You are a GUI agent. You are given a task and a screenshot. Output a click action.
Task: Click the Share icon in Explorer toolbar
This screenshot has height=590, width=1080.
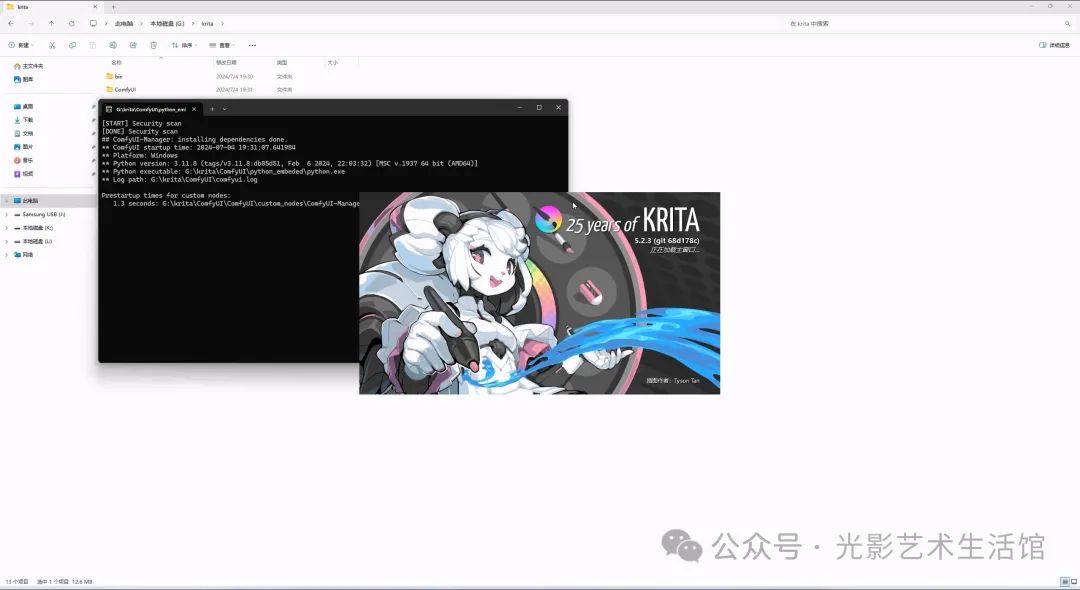coord(133,45)
